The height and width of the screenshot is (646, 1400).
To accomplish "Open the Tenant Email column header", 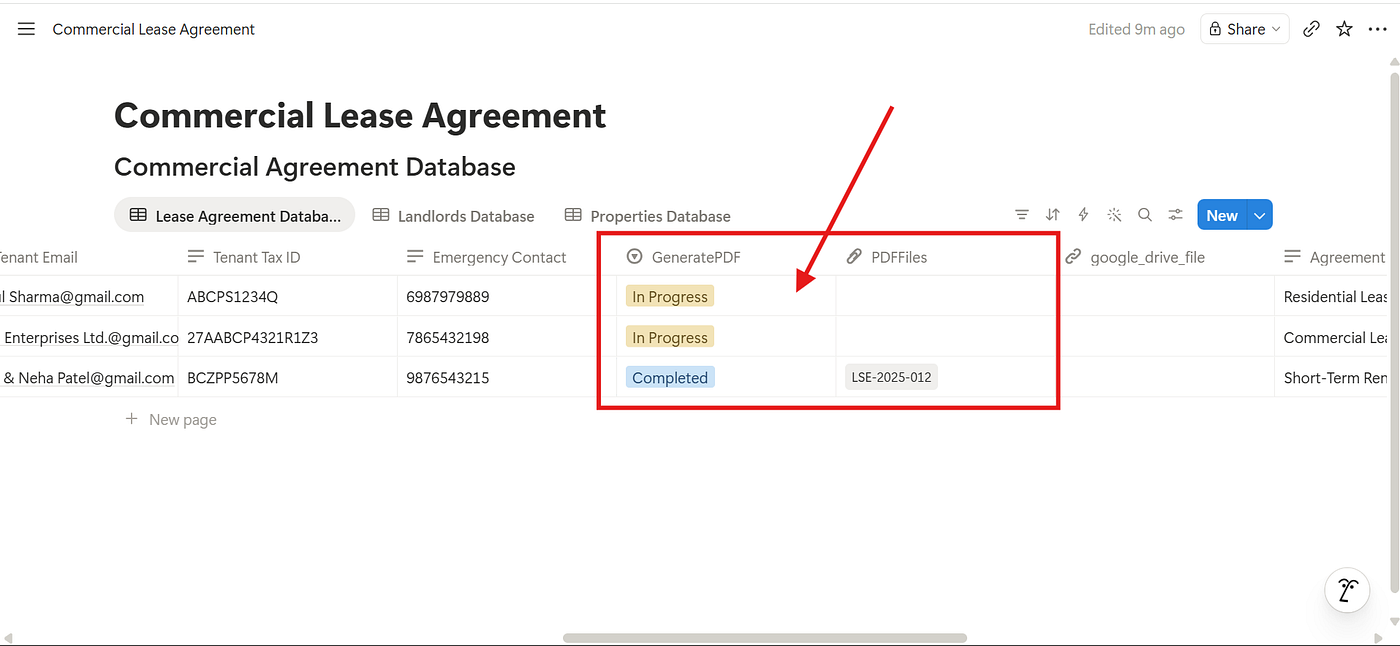I will (38, 257).
